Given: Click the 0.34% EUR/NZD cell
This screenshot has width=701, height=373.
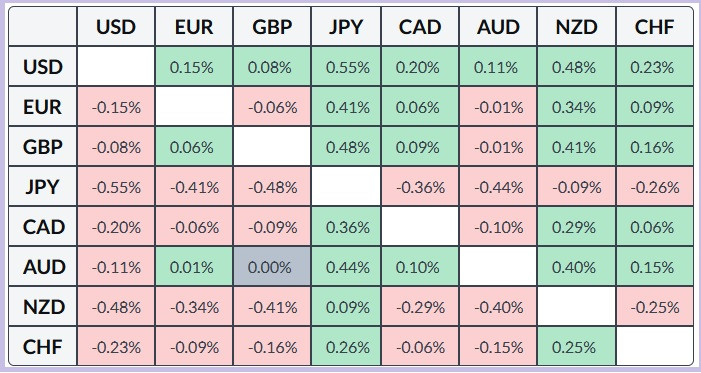Looking at the screenshot, I should (x=576, y=107).
